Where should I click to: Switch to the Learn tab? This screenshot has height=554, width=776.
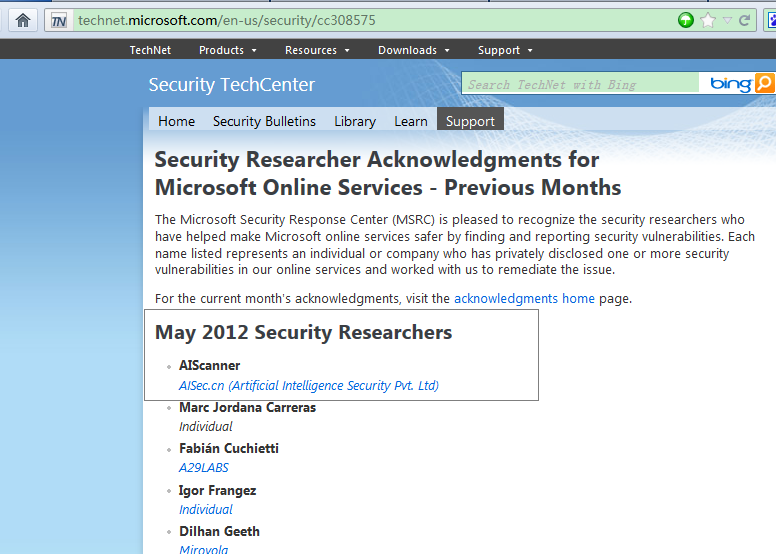coord(411,121)
